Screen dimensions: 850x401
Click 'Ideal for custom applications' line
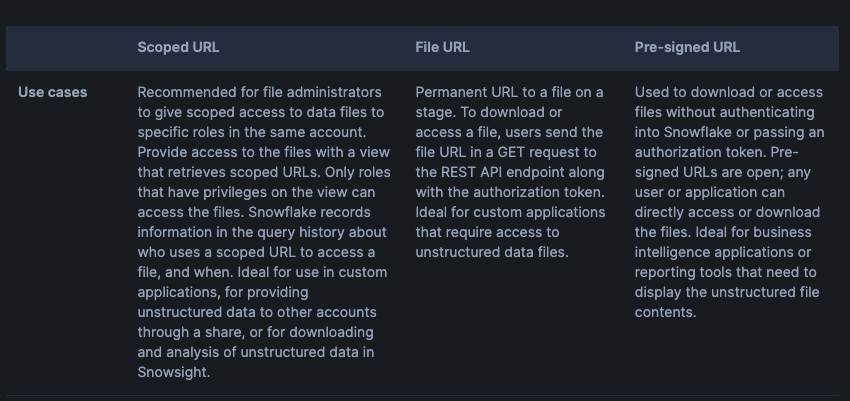click(x=510, y=212)
